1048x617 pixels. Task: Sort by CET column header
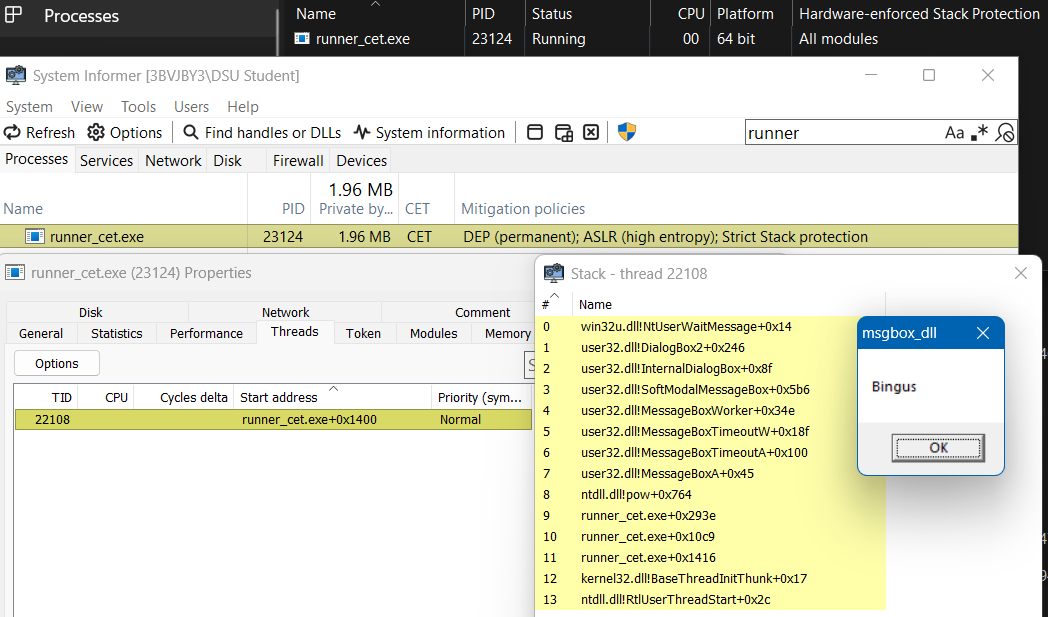coord(417,209)
